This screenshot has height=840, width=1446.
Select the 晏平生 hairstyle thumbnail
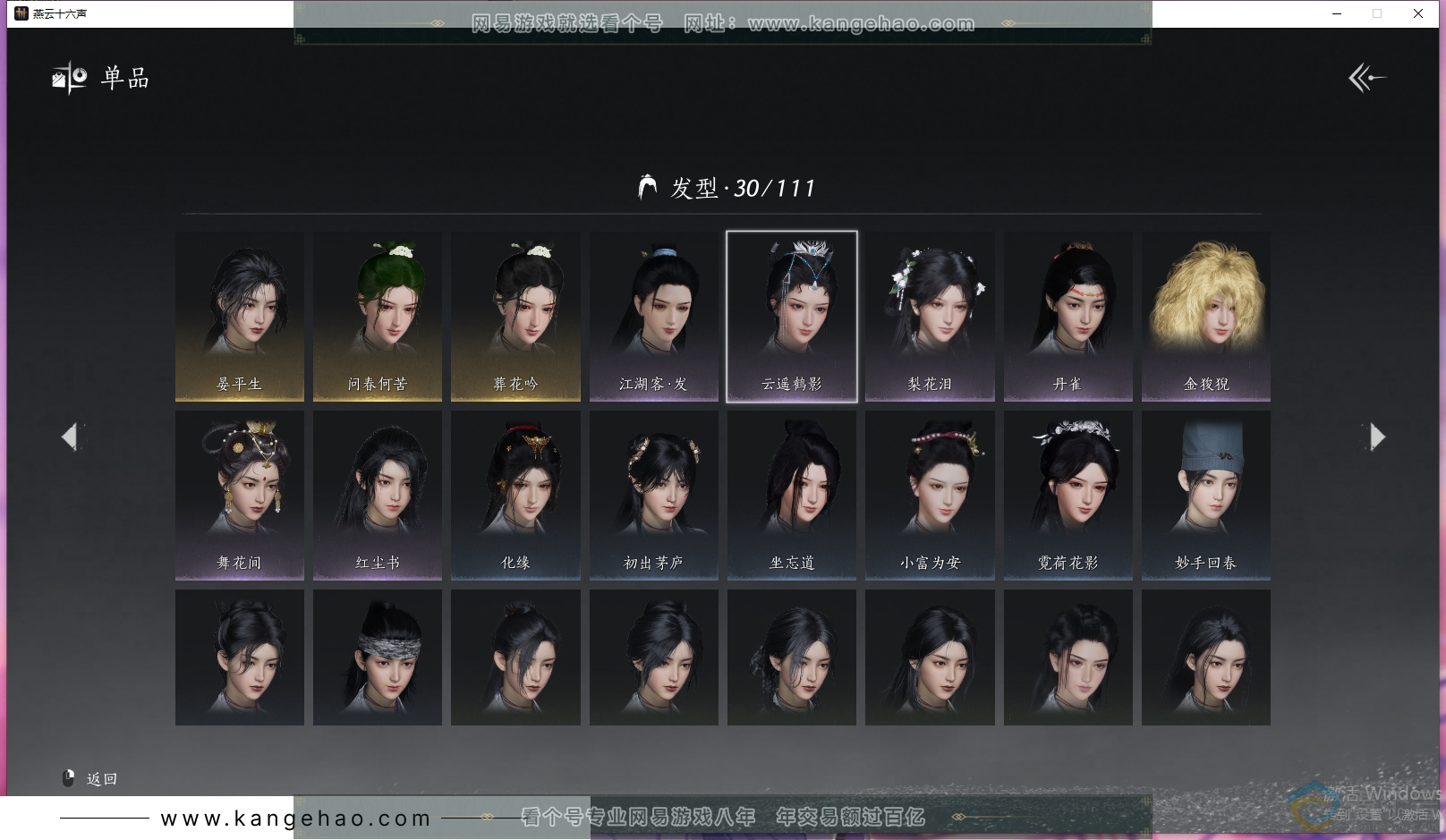click(240, 317)
